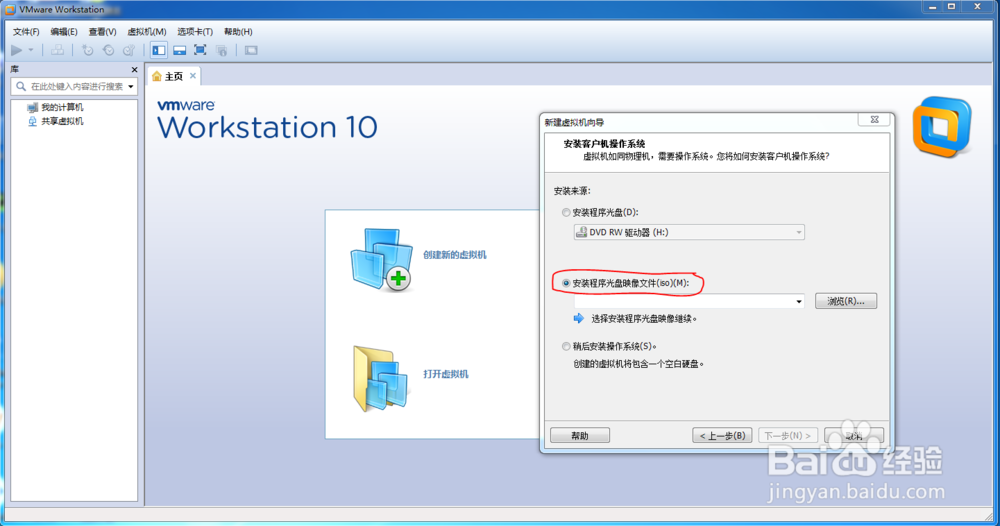Click the Send Ctrl+Alt+Del toolbar icon
Viewport: 1000px width, 526px height.
(57, 50)
